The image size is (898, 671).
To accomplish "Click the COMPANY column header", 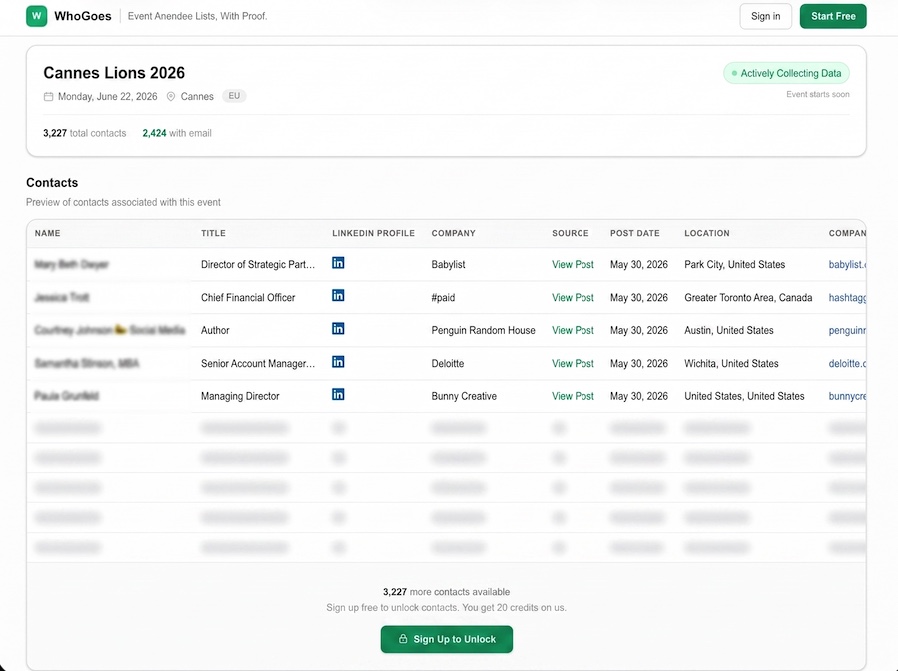I will click(454, 233).
